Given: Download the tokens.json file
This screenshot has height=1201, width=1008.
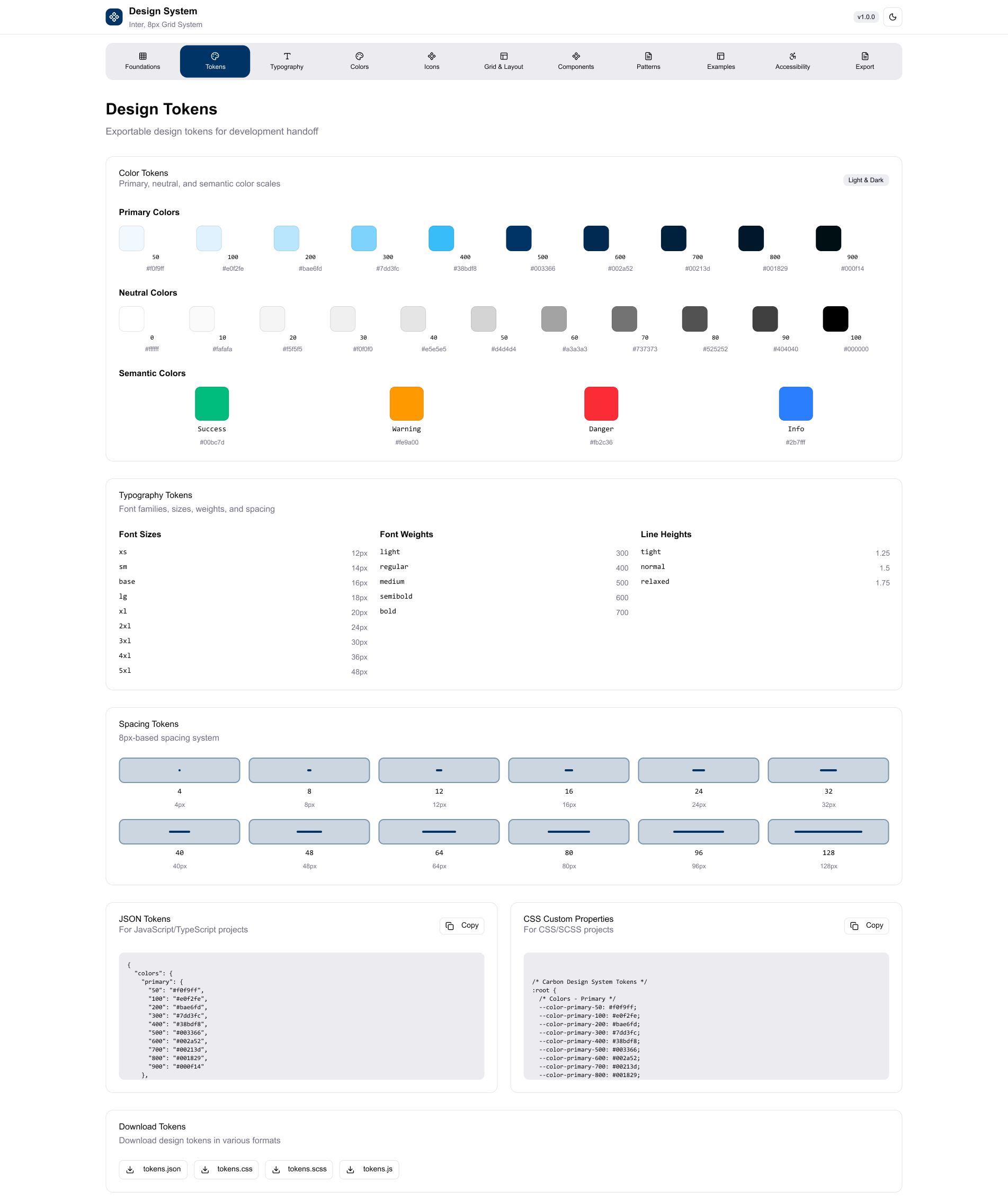Looking at the screenshot, I should point(153,1169).
